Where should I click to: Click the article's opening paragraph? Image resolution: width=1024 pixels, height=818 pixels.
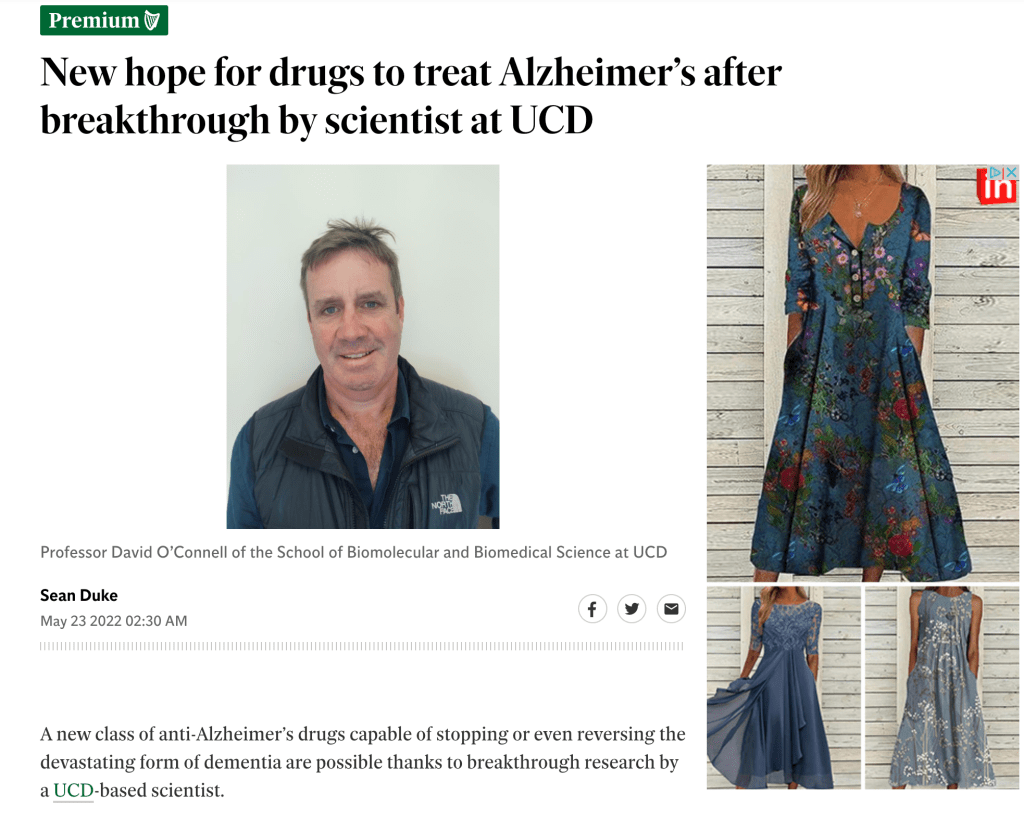362,763
